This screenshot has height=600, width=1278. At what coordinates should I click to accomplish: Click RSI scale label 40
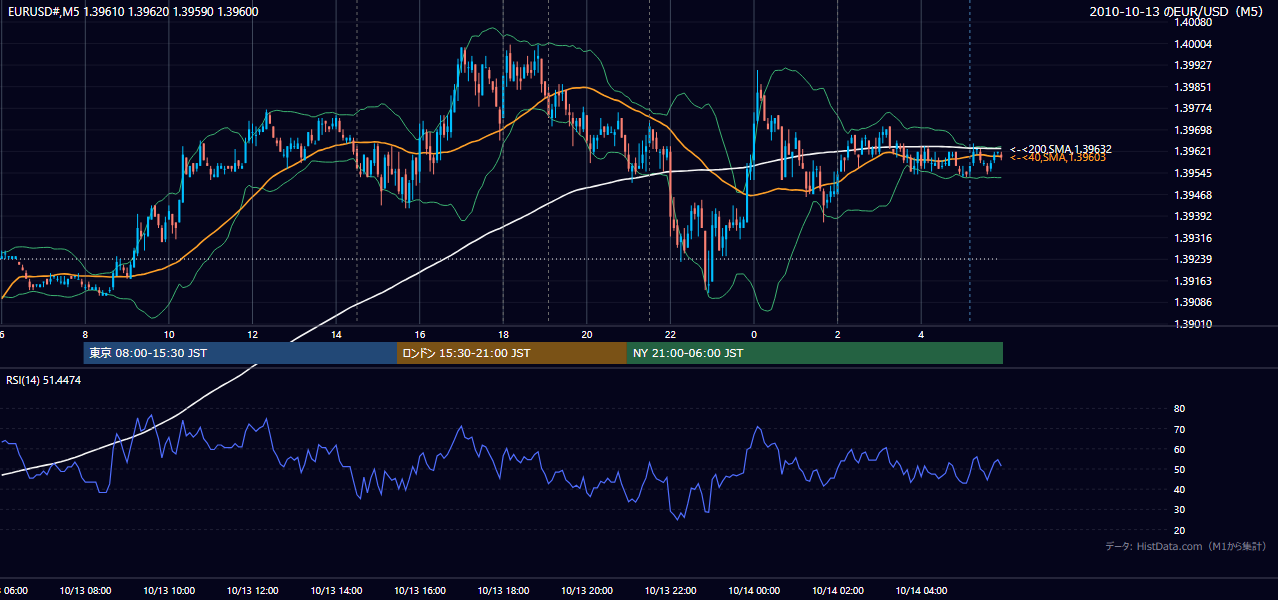[1179, 489]
